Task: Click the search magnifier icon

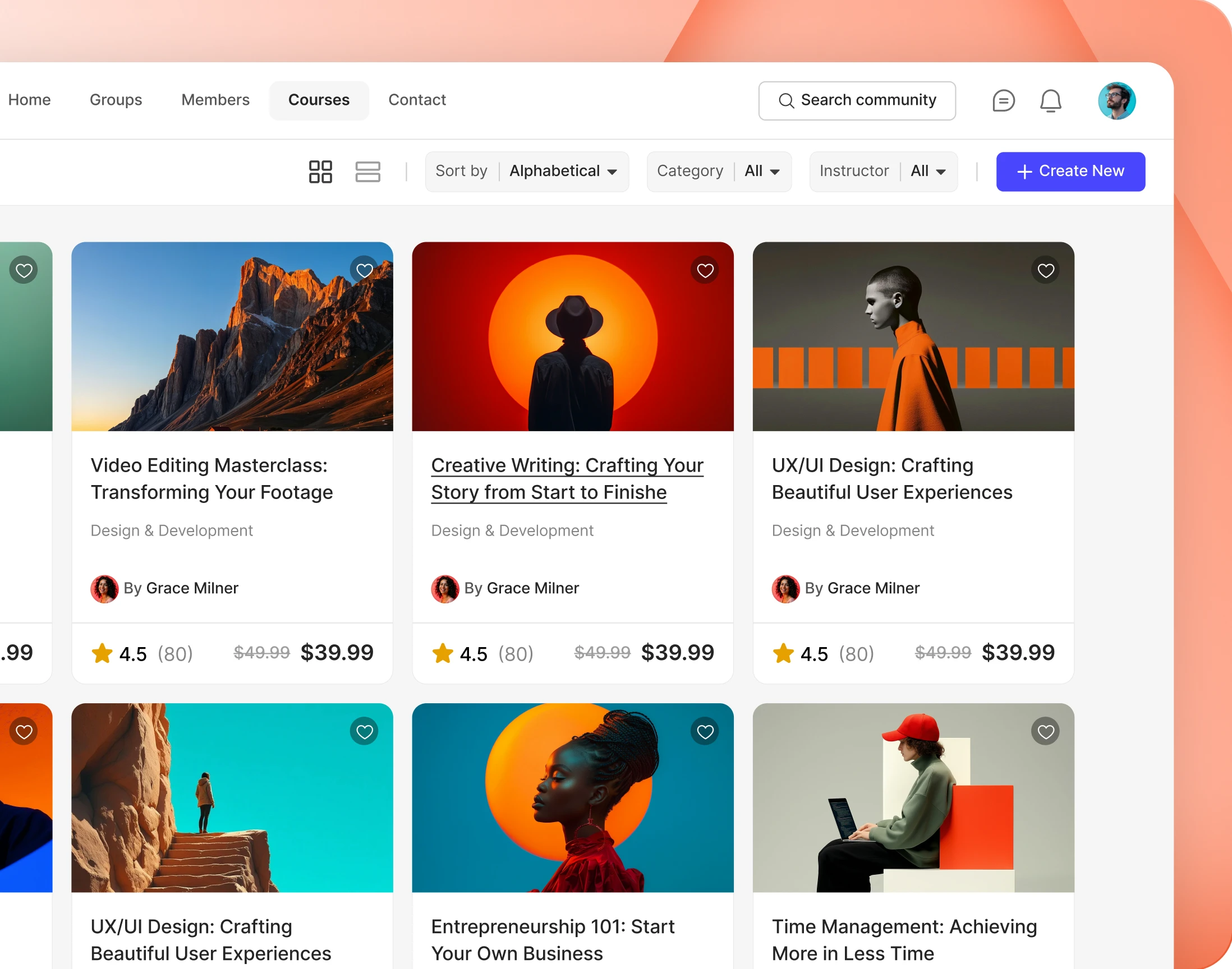Action: [x=786, y=101]
